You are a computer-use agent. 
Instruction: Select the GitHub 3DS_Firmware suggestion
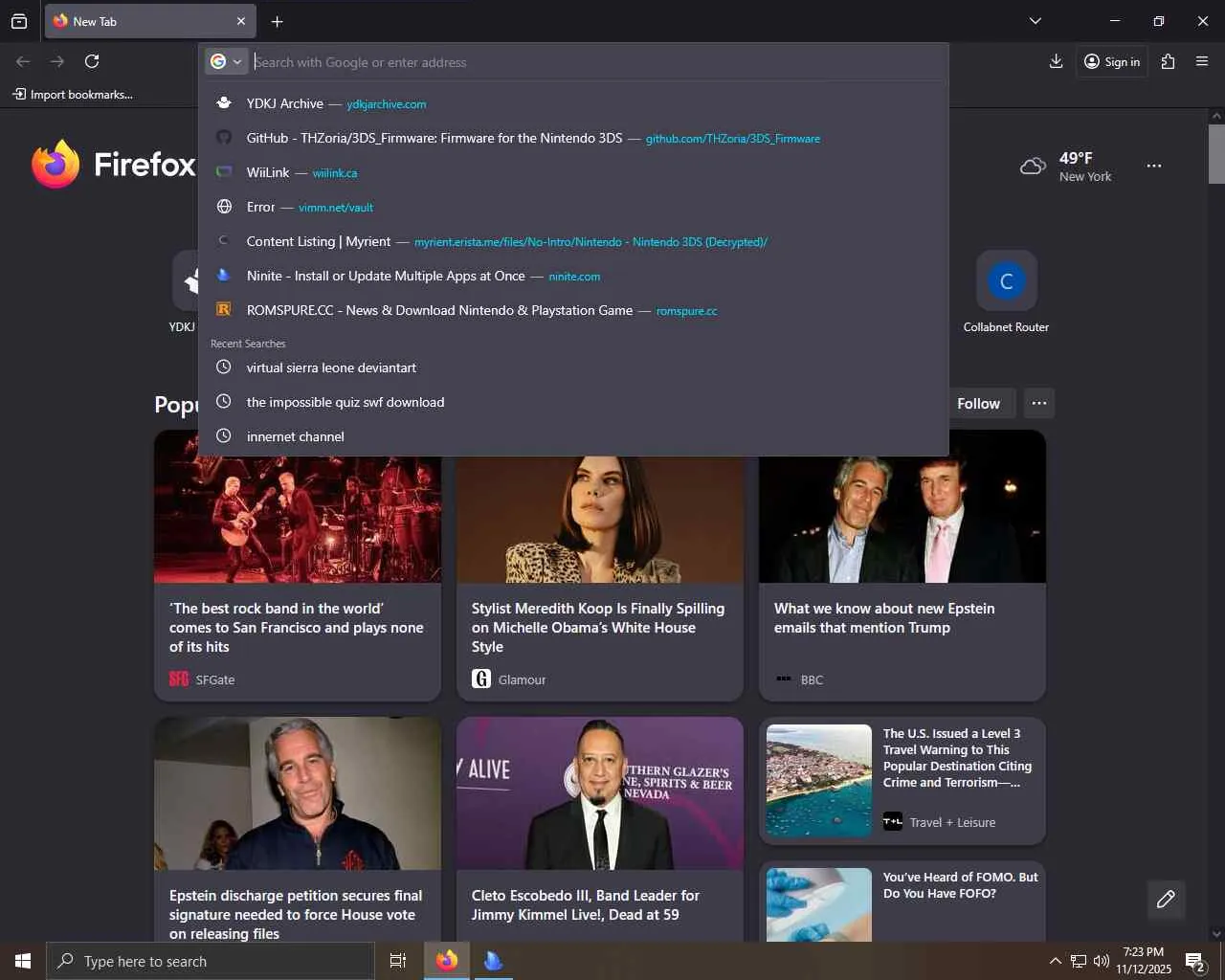tap(573, 138)
